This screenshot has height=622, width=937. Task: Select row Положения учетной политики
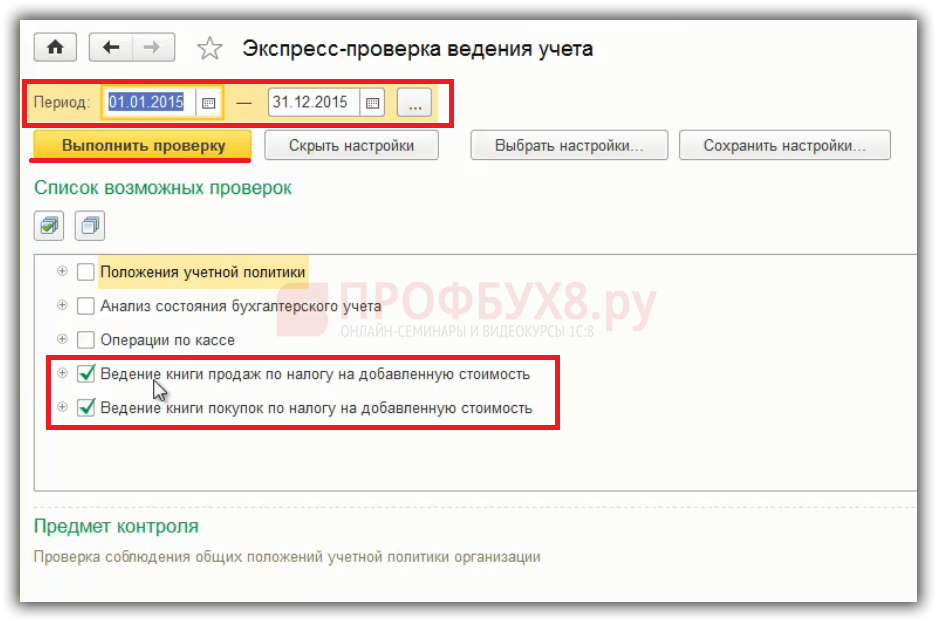[203, 272]
